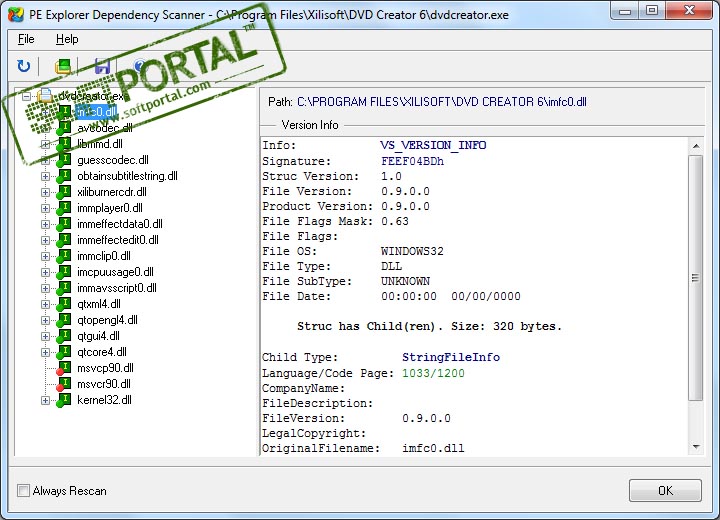The height and width of the screenshot is (520, 720).
Task: Click the VS_VERSION_INFO value
Action: [433, 146]
